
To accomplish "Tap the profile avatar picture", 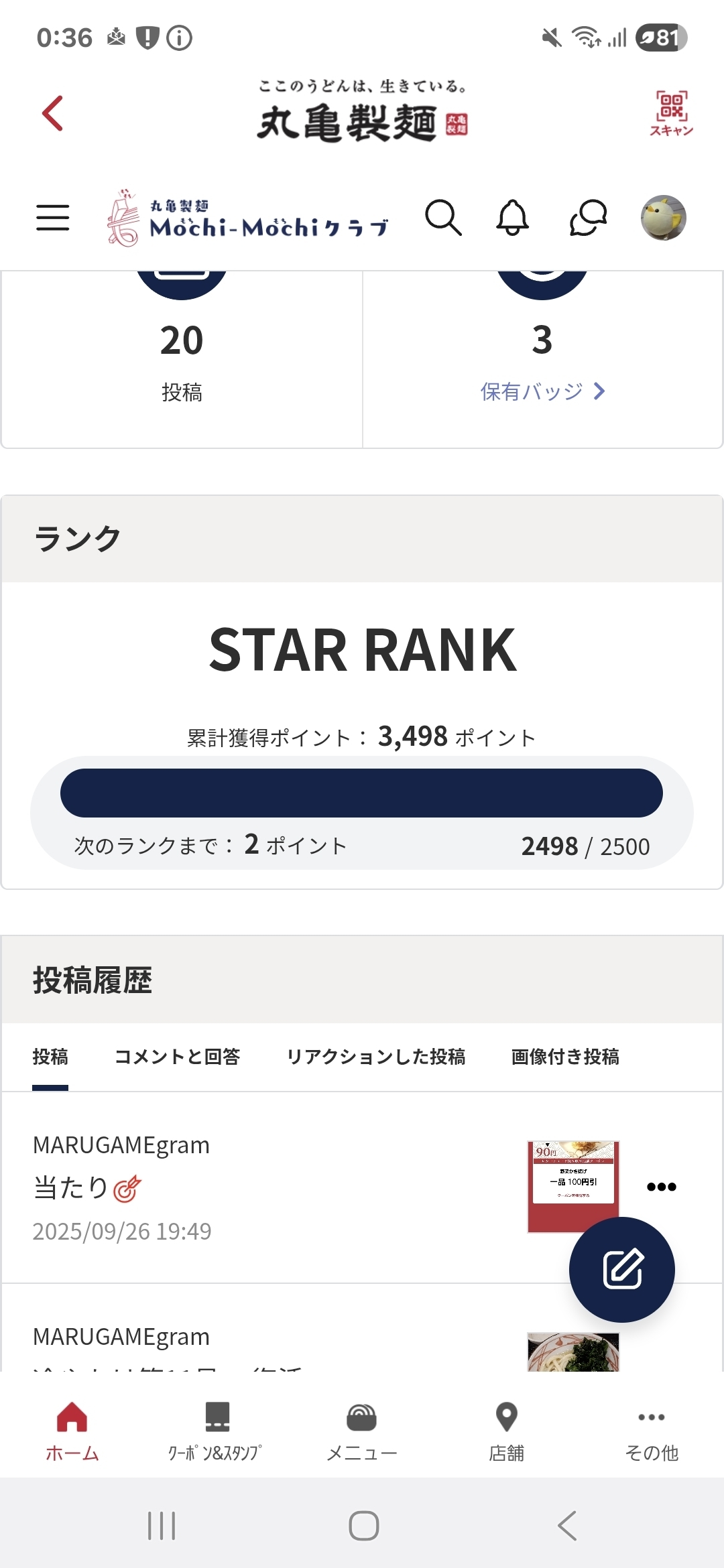I will coord(663,218).
